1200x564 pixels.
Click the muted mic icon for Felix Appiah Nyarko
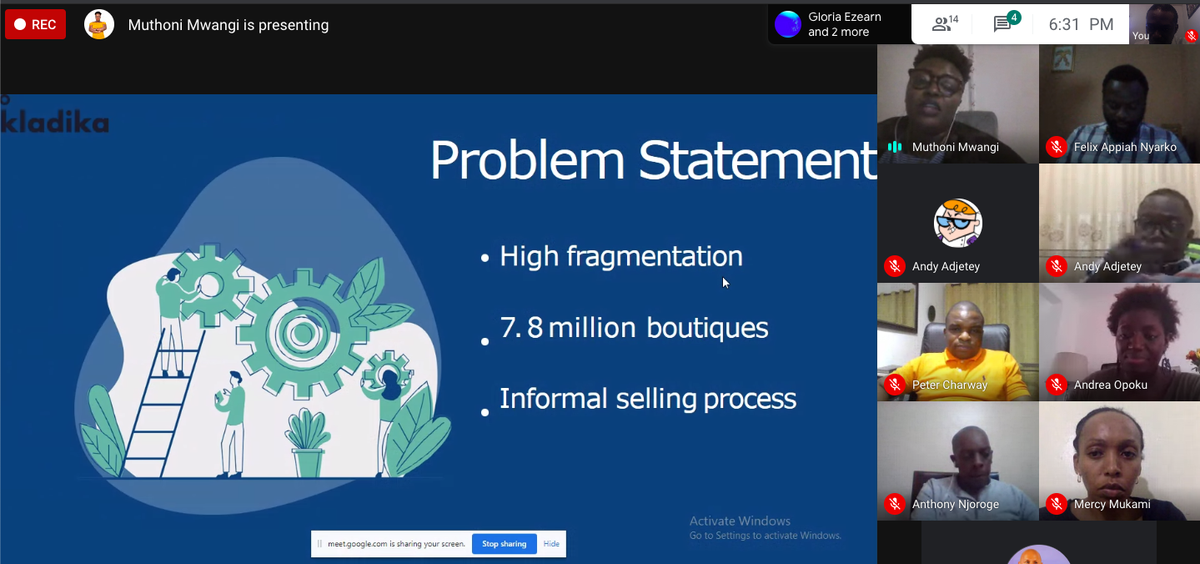coord(1056,147)
